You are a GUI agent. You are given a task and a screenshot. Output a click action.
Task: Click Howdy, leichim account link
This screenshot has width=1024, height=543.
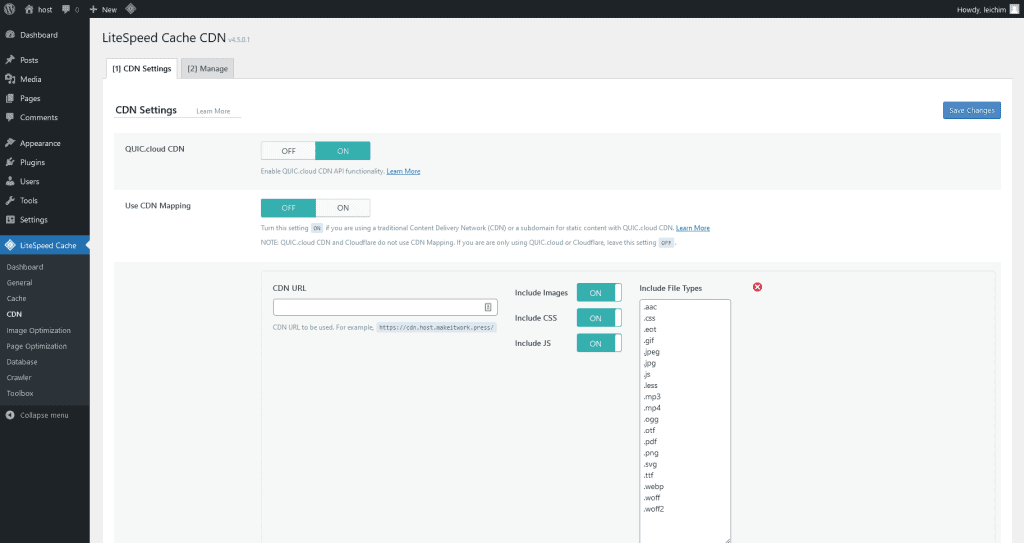[x=982, y=10]
